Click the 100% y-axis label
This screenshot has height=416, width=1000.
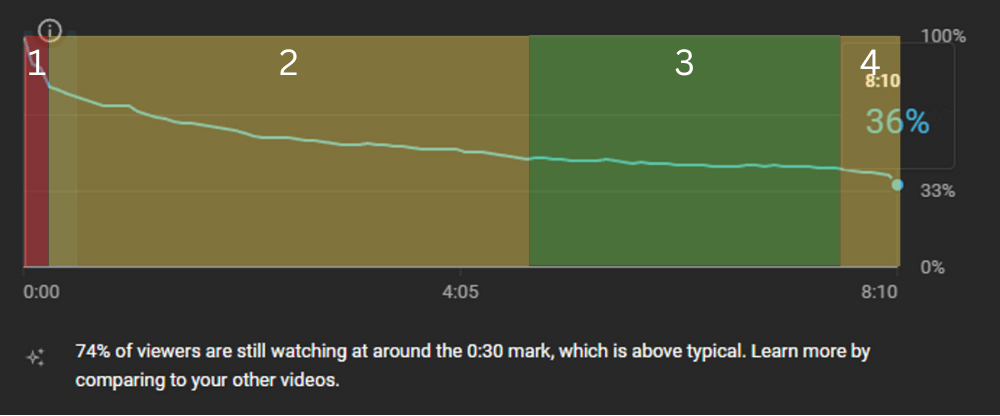[944, 36]
